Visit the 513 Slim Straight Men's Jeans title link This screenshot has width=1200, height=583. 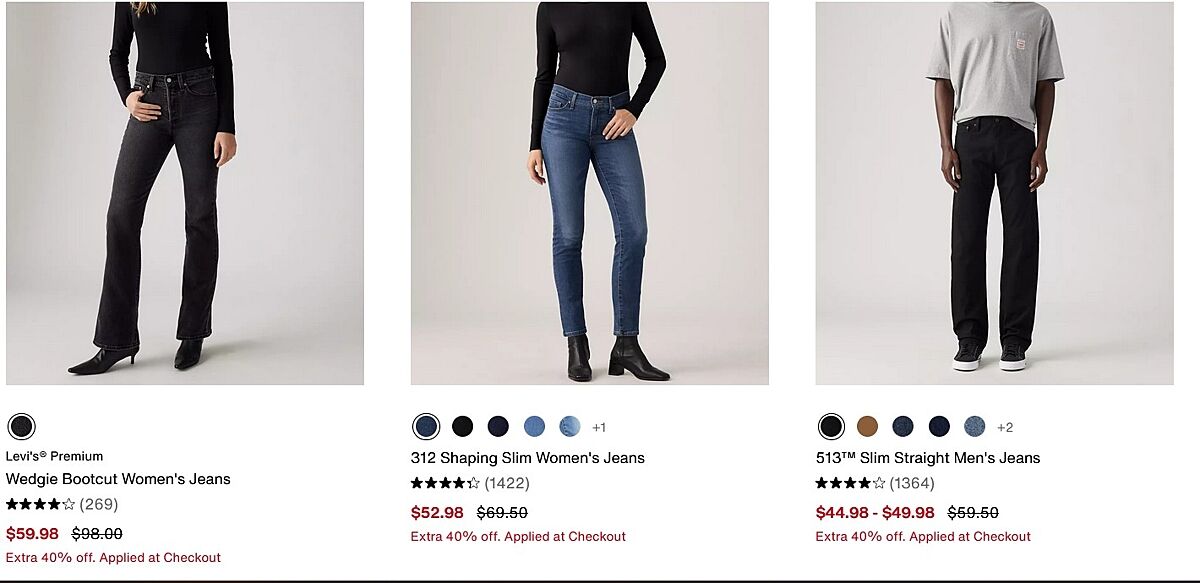pos(927,458)
